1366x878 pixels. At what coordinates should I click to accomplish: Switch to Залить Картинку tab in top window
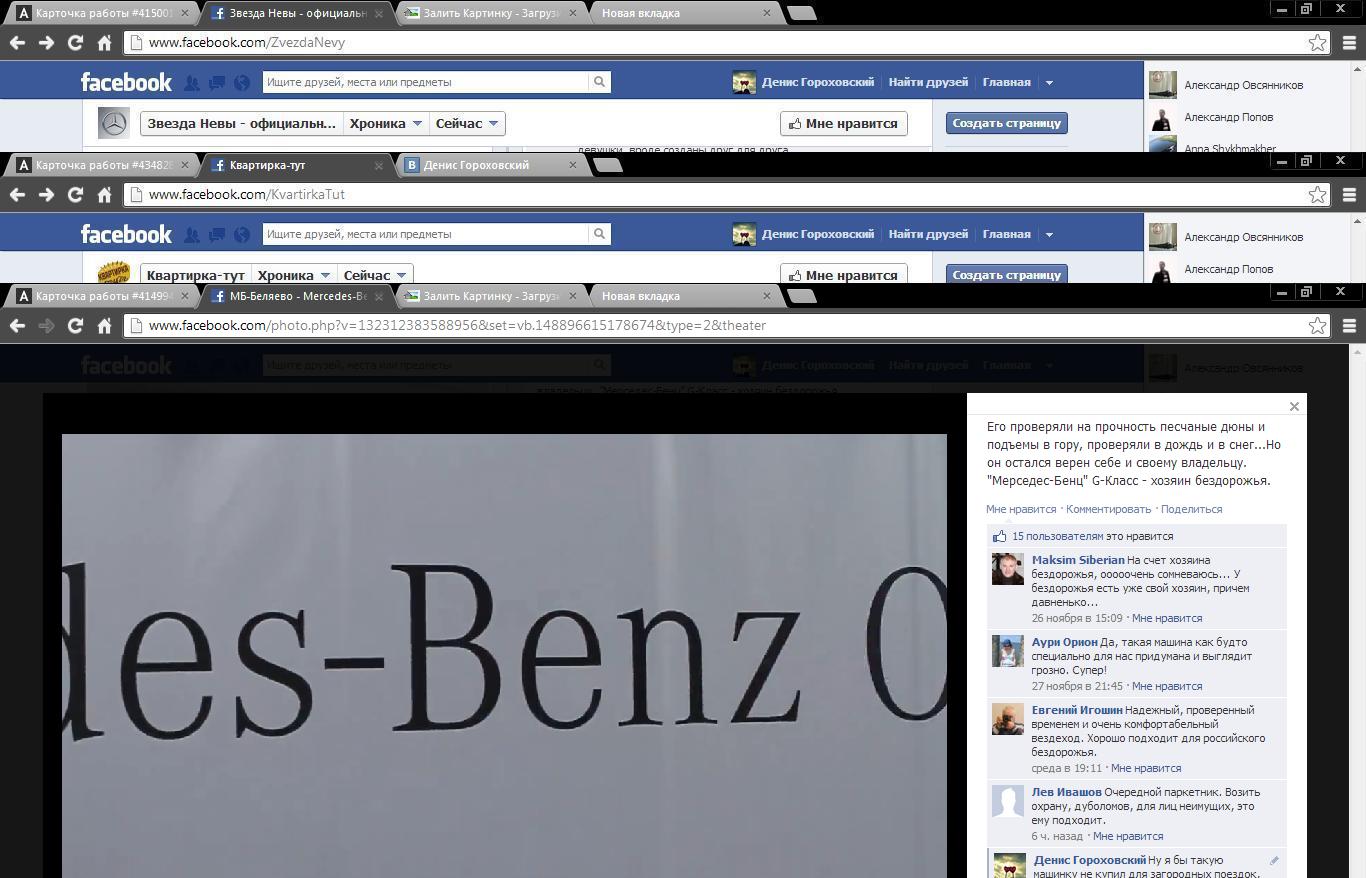coord(490,13)
